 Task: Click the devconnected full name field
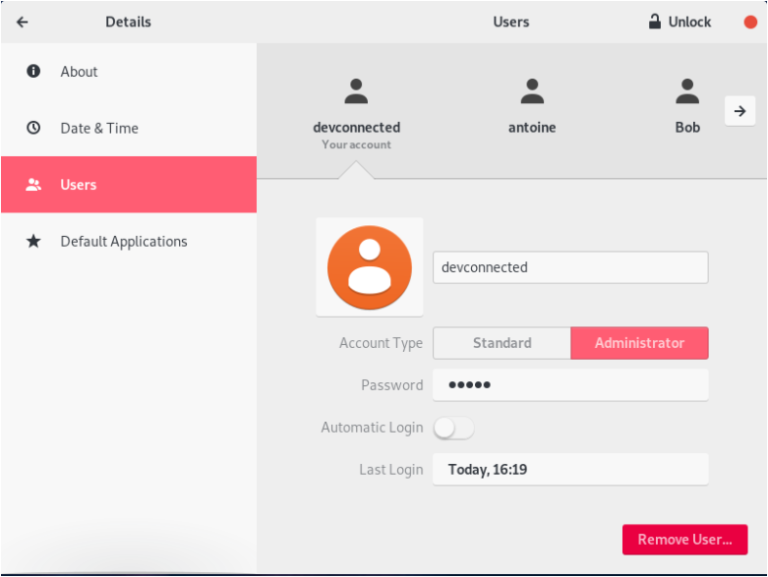(x=571, y=267)
